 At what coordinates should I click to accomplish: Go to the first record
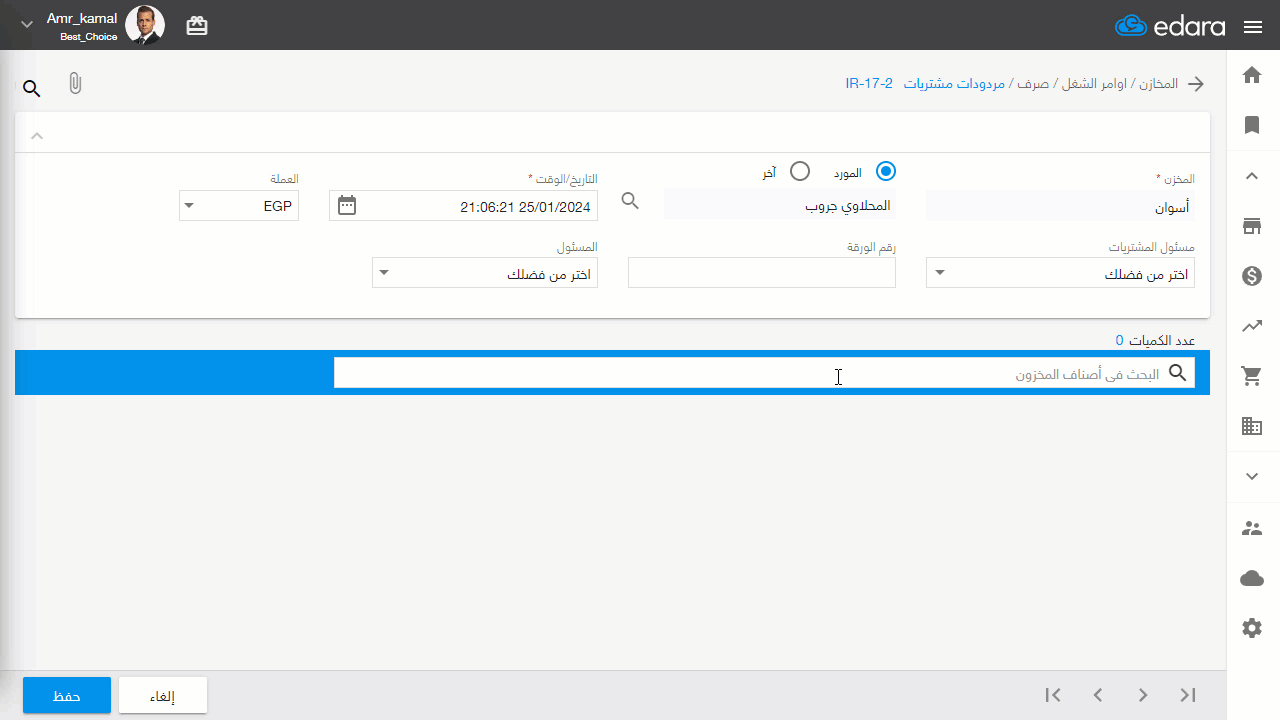click(x=1053, y=695)
